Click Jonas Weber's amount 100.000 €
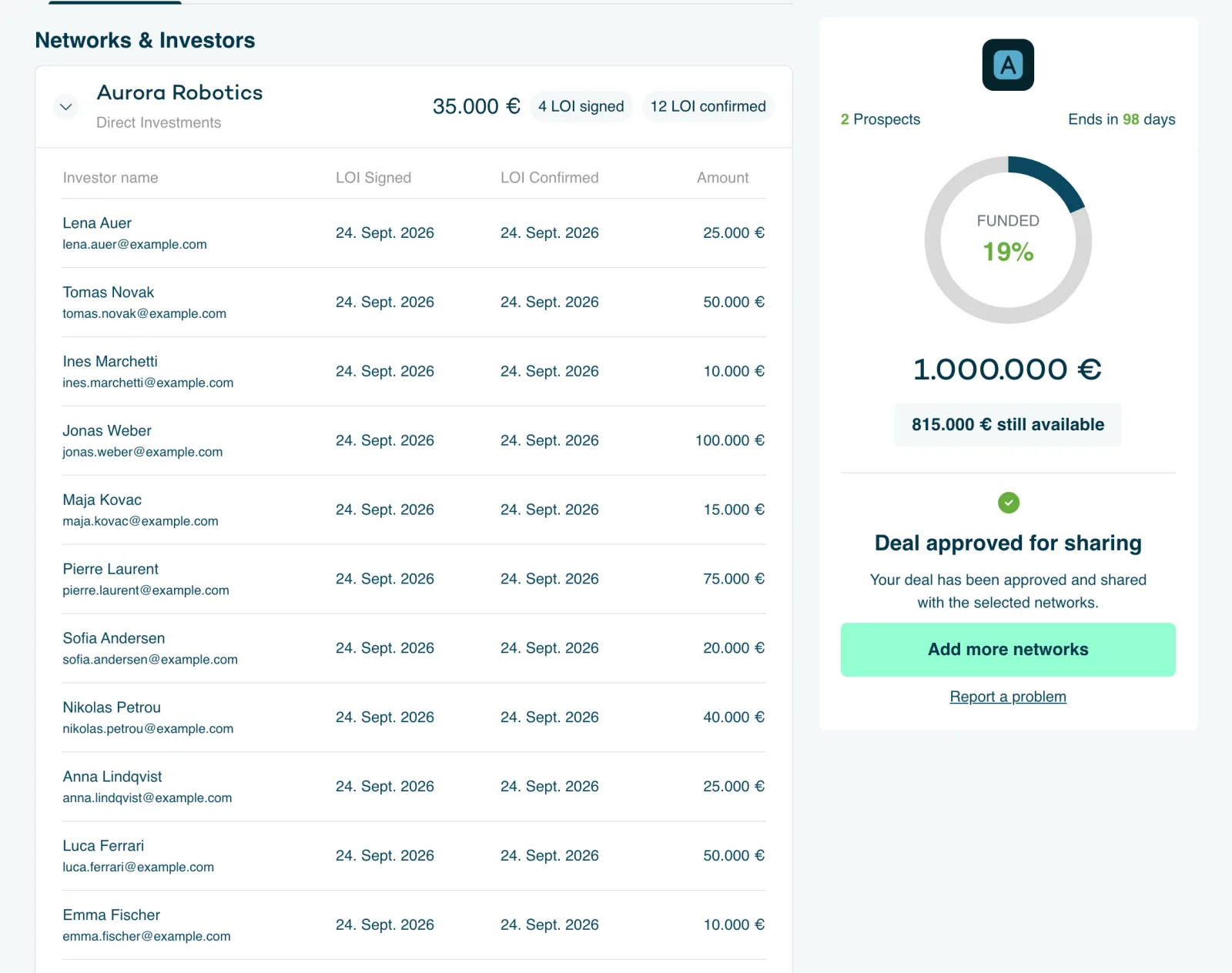This screenshot has width=1232, height=973. point(730,440)
